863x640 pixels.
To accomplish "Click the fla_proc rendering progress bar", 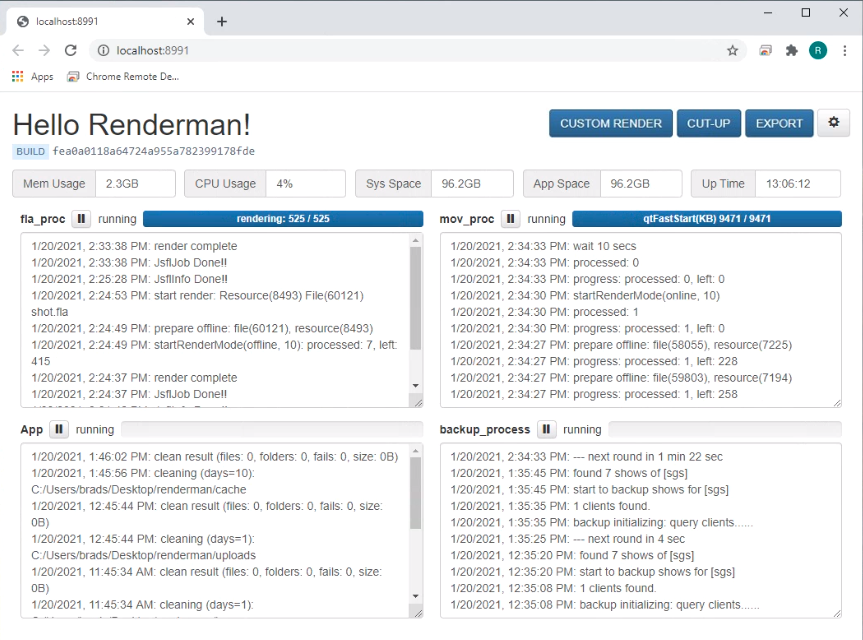I will point(283,219).
